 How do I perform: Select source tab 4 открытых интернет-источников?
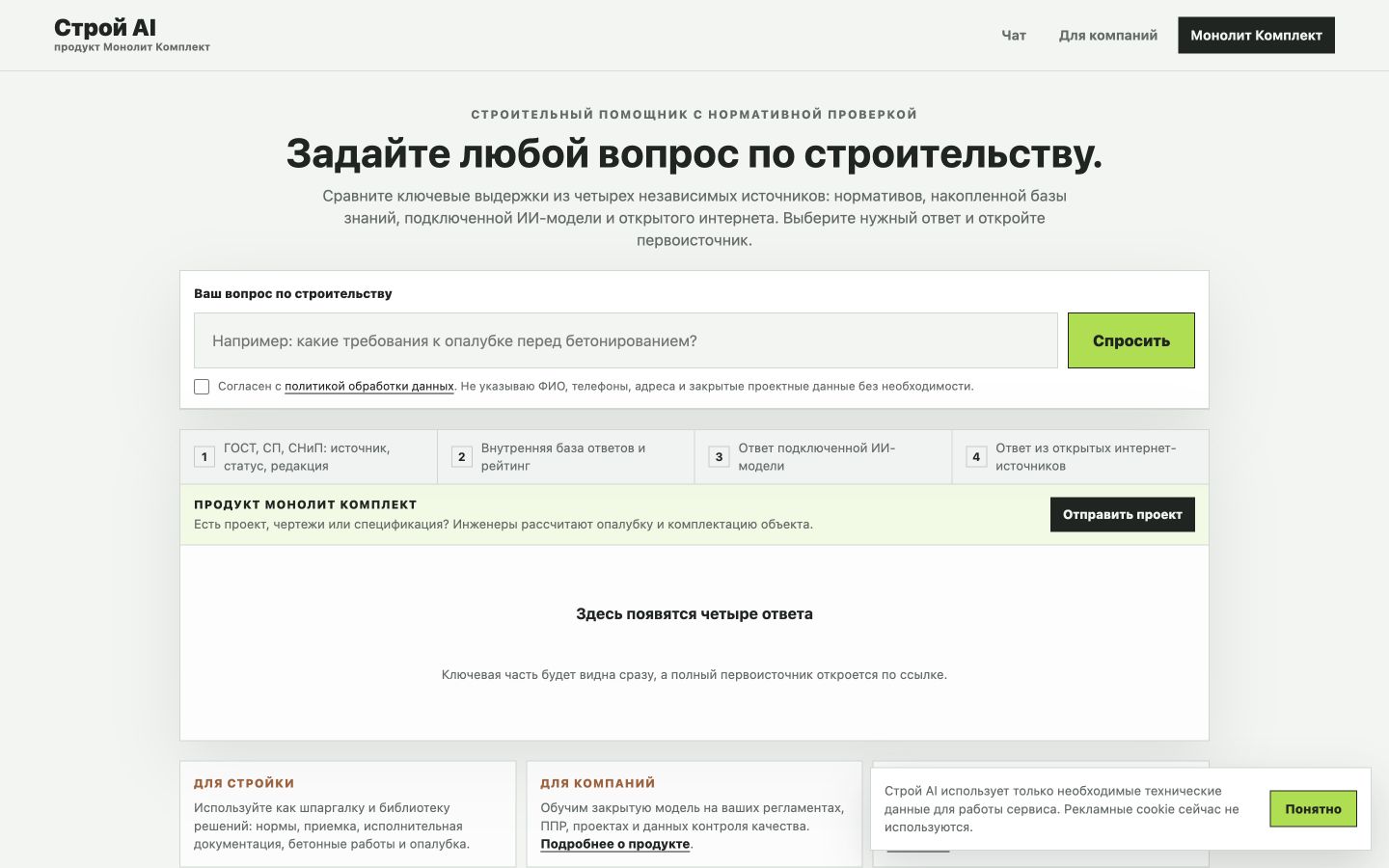[1080, 456]
